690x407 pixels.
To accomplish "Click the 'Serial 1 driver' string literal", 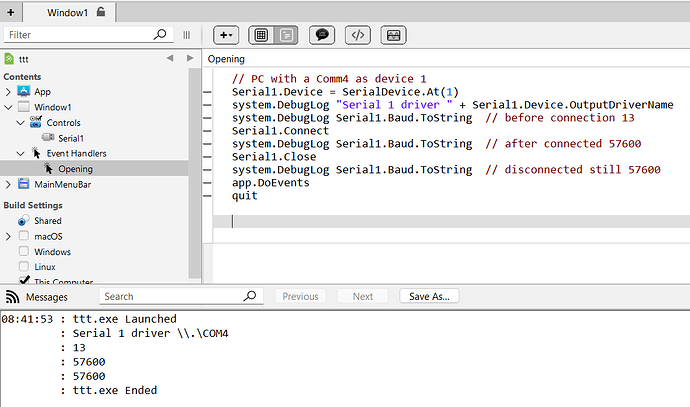I will tap(394, 105).
